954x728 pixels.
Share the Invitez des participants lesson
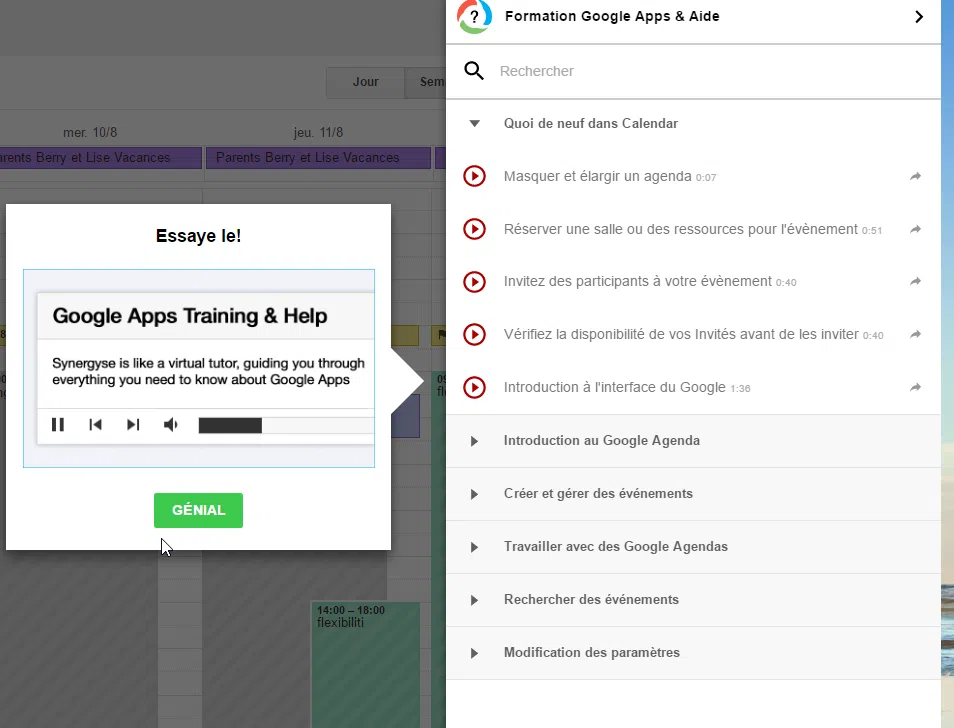[915, 282]
